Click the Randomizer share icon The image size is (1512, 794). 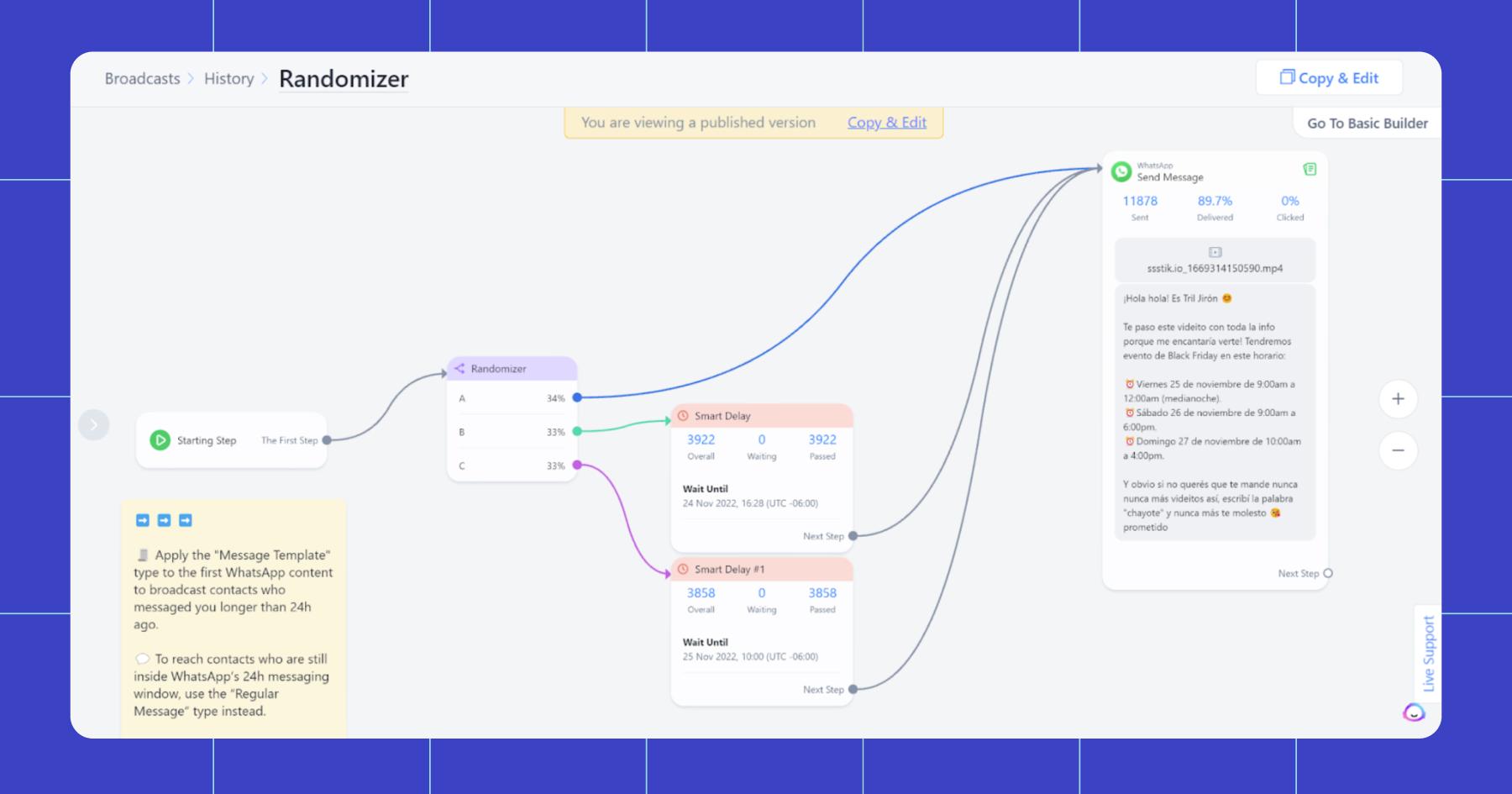pyautogui.click(x=459, y=368)
